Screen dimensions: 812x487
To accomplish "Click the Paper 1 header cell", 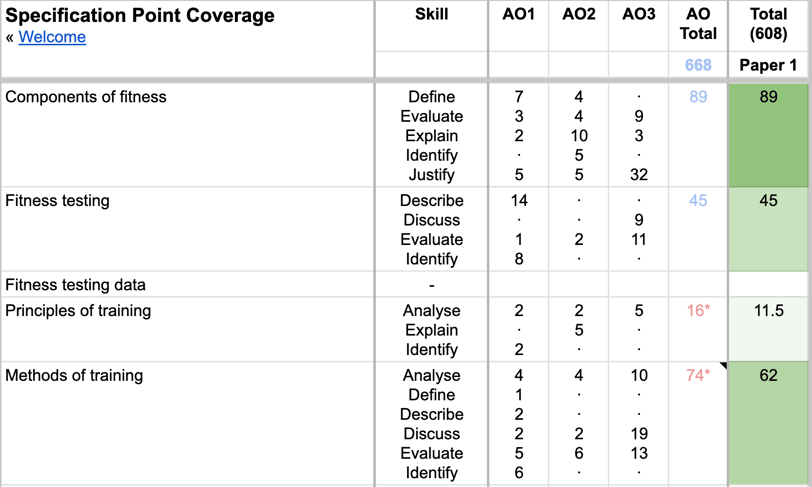I will [x=768, y=65].
